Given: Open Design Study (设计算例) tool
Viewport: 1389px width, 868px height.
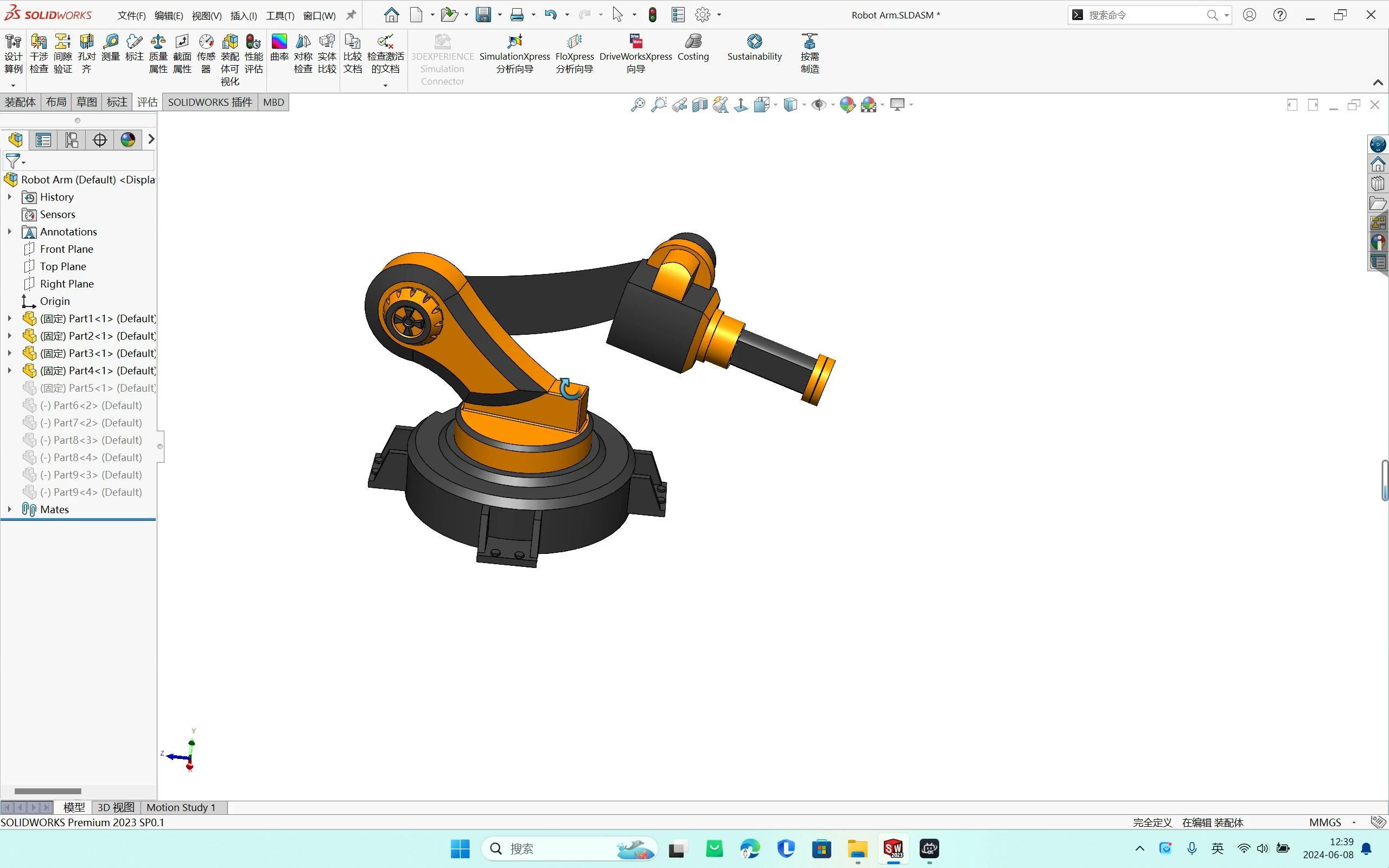Looking at the screenshot, I should tap(13, 53).
